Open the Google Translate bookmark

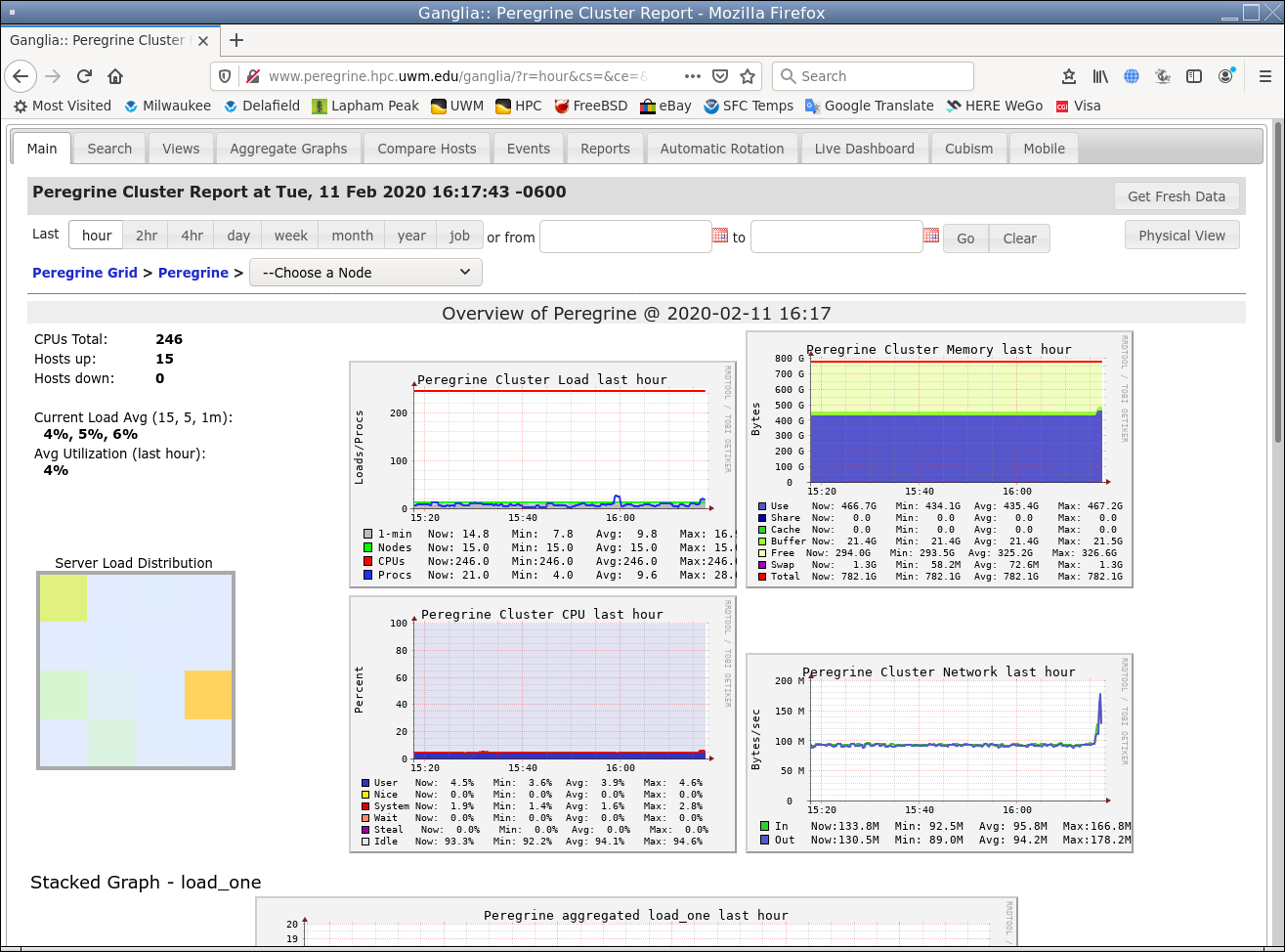[x=869, y=106]
